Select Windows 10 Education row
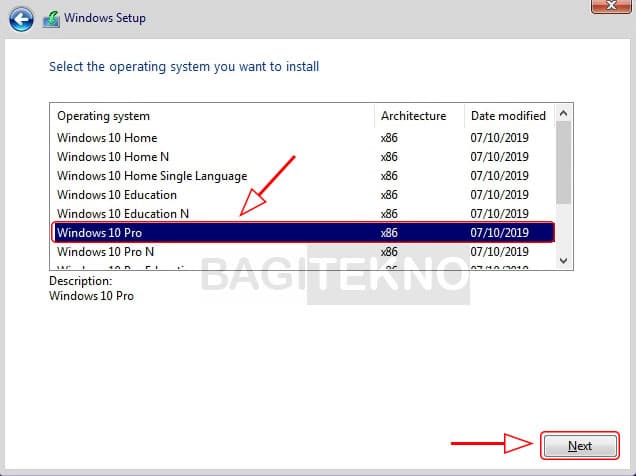The width and height of the screenshot is (636, 476). 302,195
